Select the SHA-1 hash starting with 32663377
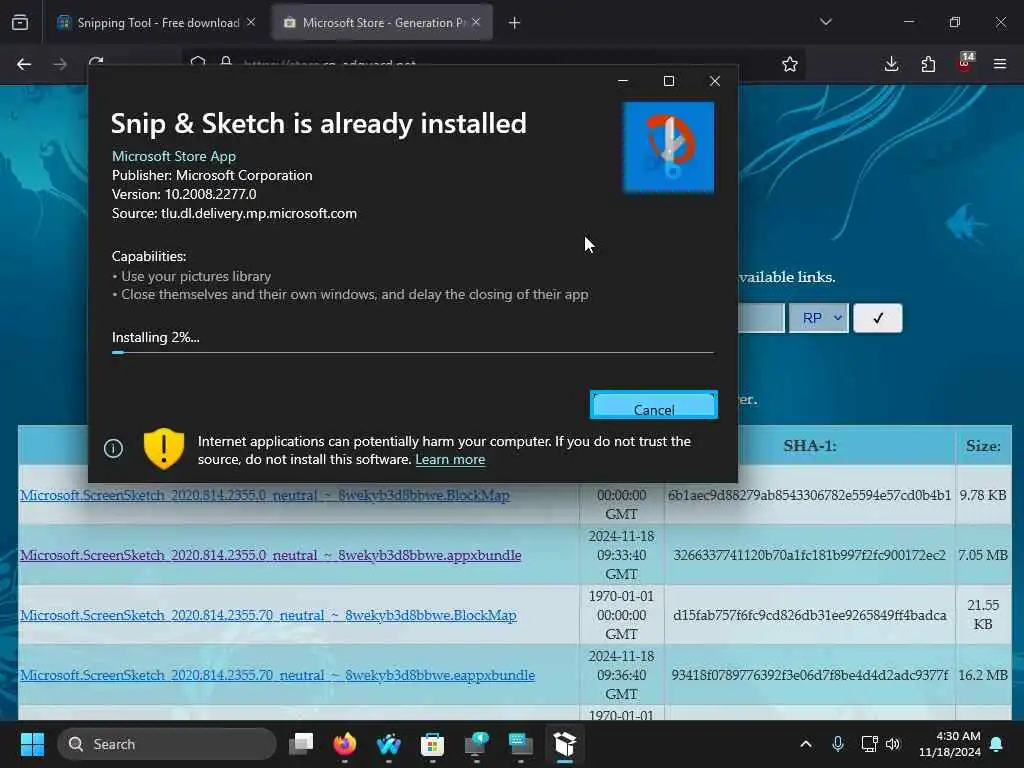This screenshot has width=1024, height=768. [x=809, y=555]
